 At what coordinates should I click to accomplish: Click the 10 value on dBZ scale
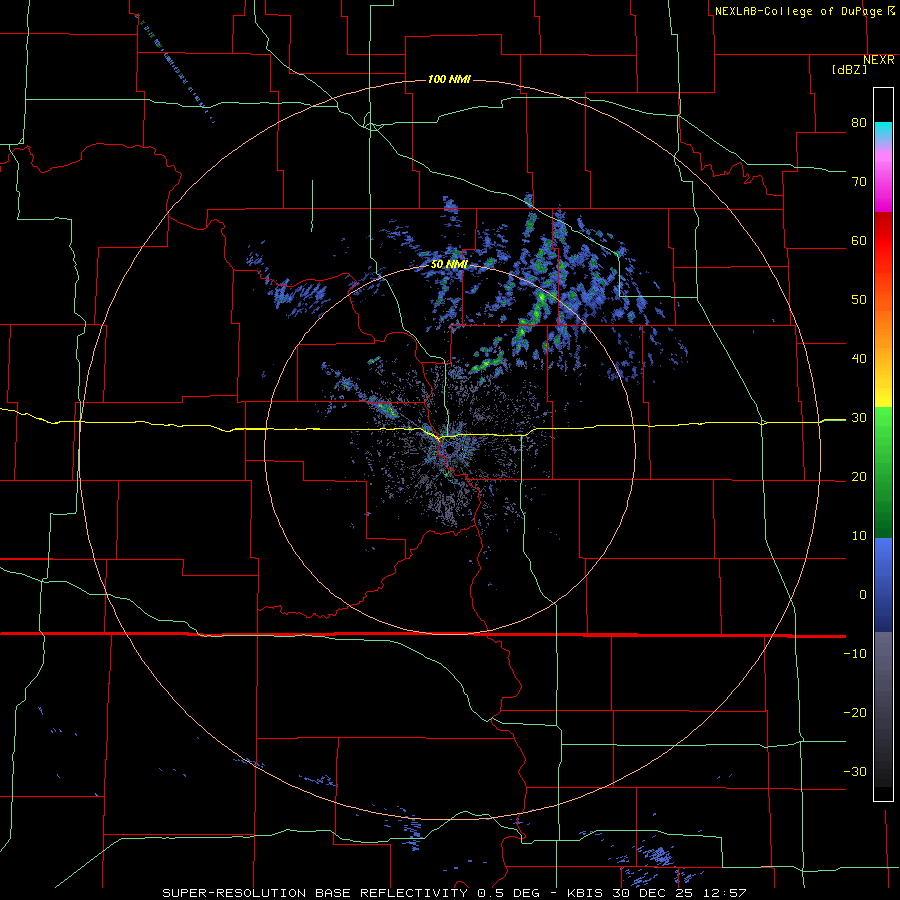coord(859,536)
